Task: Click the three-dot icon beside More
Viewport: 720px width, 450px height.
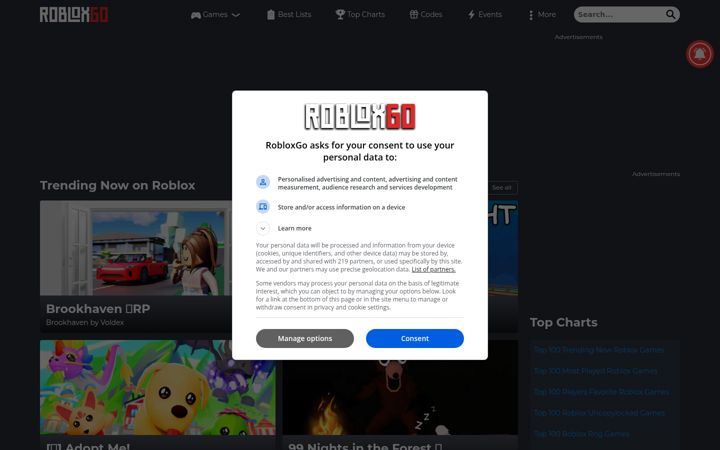Action: pyautogui.click(x=531, y=15)
